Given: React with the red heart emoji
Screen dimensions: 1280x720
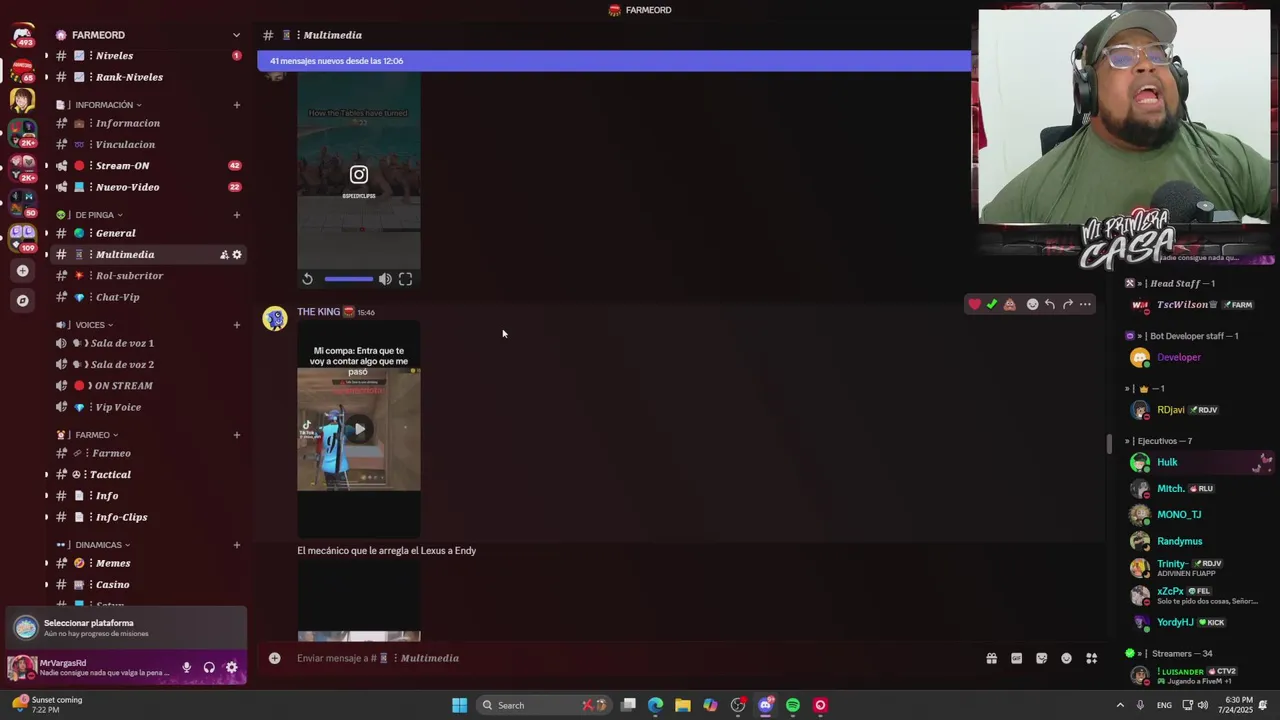Looking at the screenshot, I should coord(974,304).
